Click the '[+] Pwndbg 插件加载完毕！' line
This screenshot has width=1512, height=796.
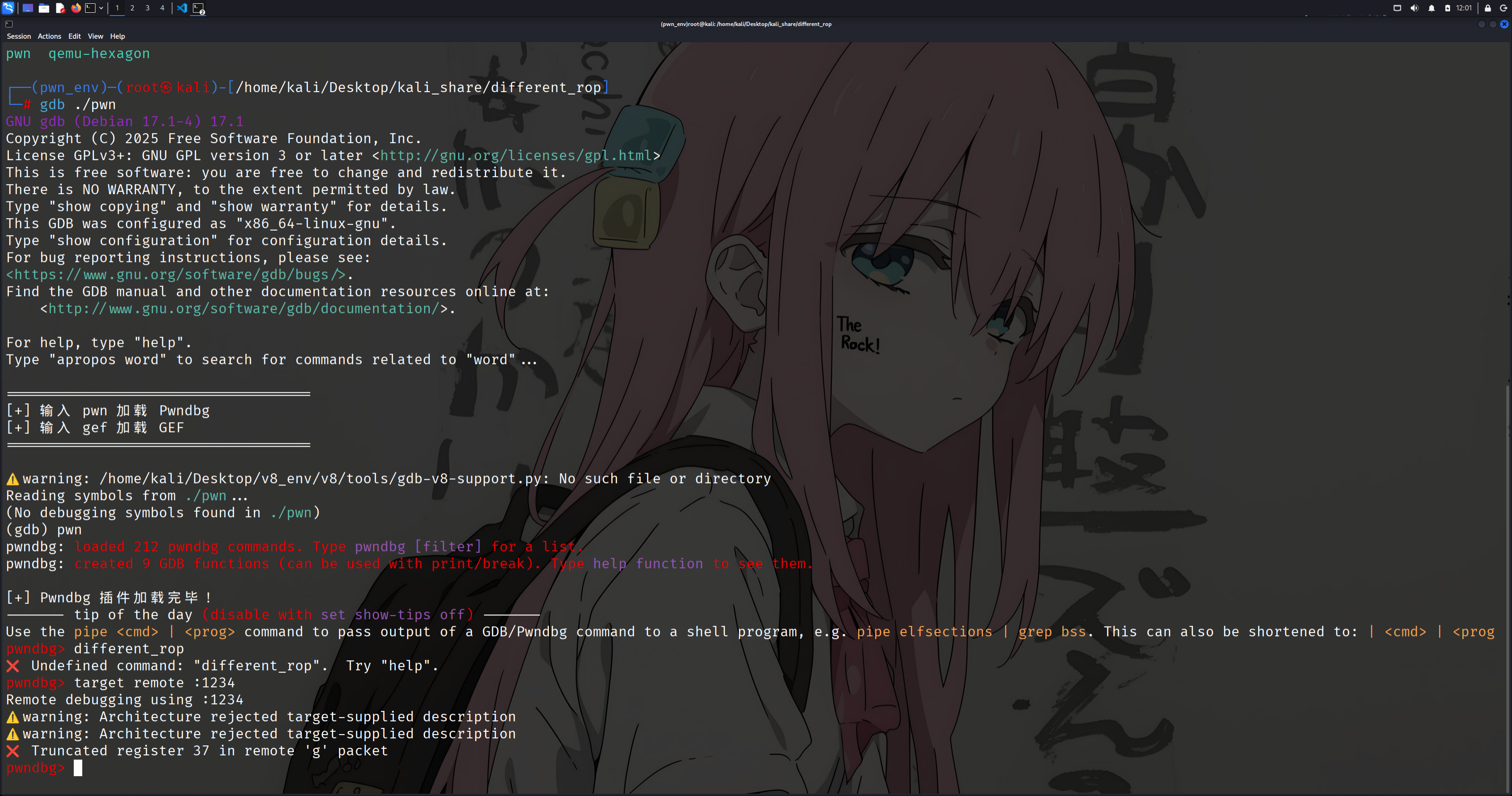pyautogui.click(x=109, y=598)
